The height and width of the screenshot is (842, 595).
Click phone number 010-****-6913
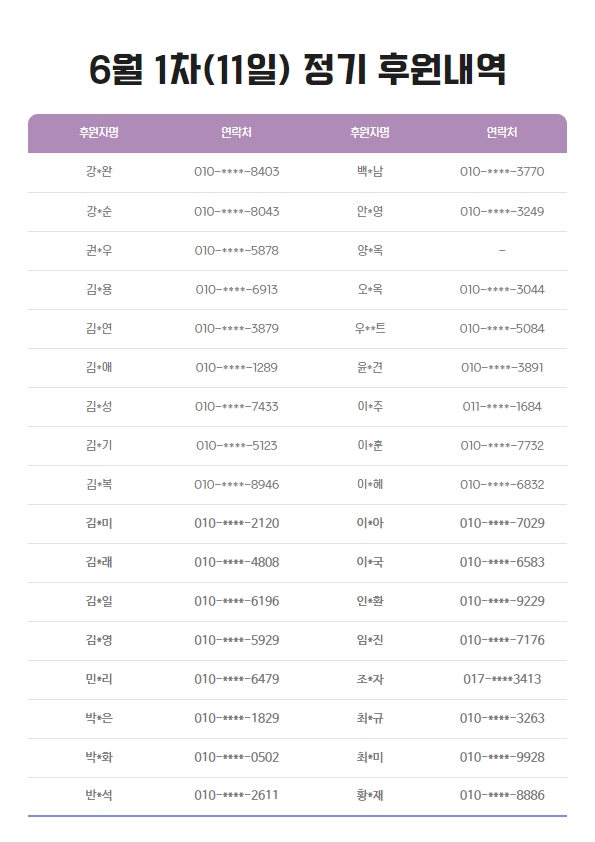pyautogui.click(x=237, y=289)
